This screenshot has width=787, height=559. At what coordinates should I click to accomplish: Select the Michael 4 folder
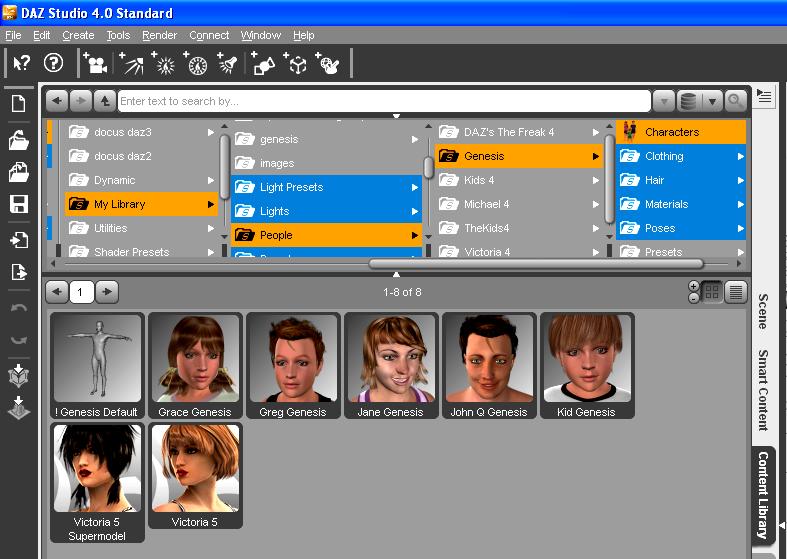coord(518,204)
